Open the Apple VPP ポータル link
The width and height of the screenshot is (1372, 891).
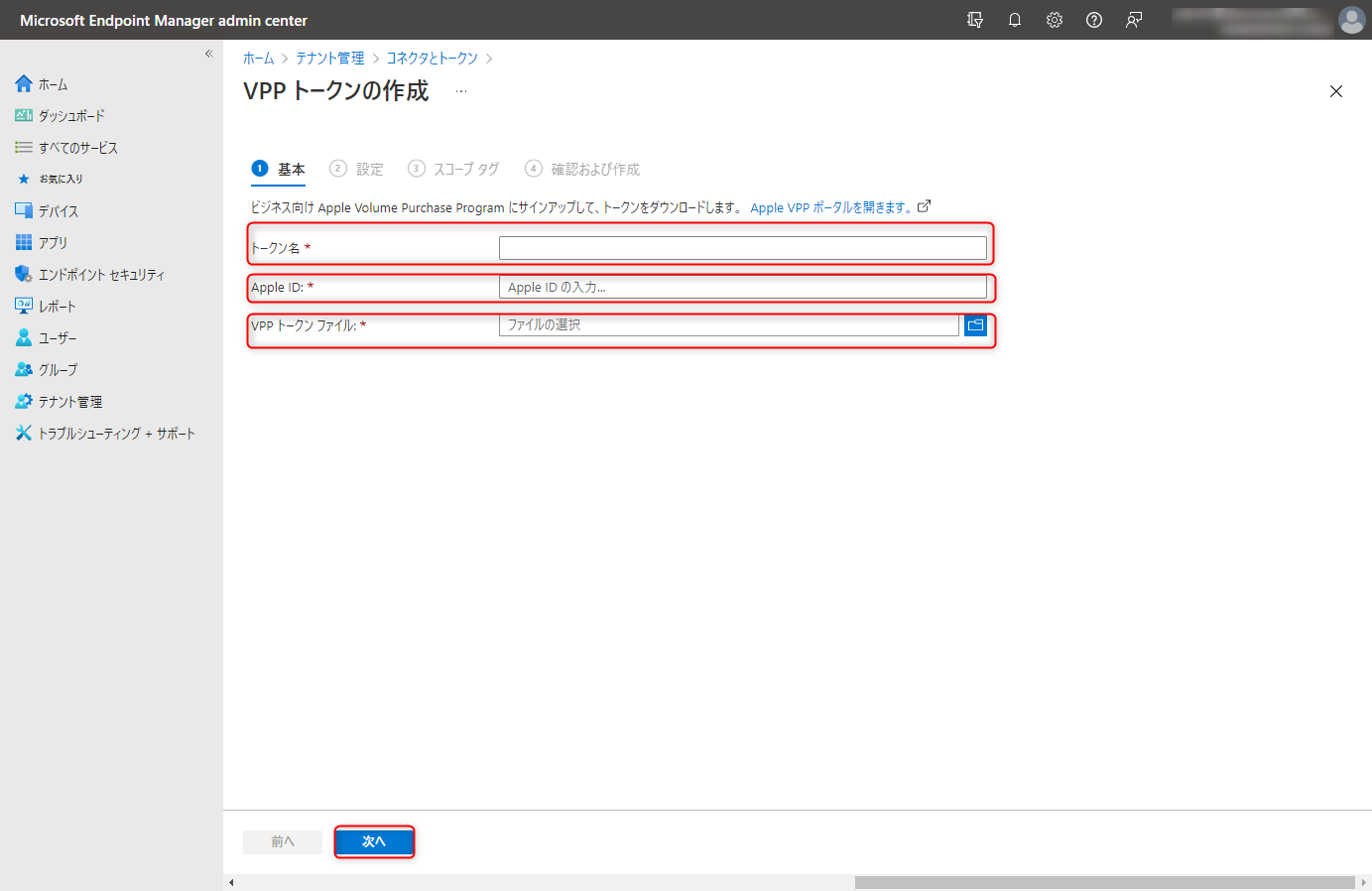833,206
